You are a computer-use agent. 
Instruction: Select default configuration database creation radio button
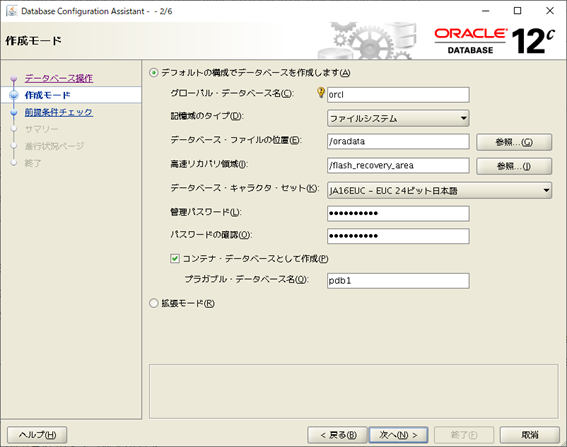pyautogui.click(x=154, y=73)
